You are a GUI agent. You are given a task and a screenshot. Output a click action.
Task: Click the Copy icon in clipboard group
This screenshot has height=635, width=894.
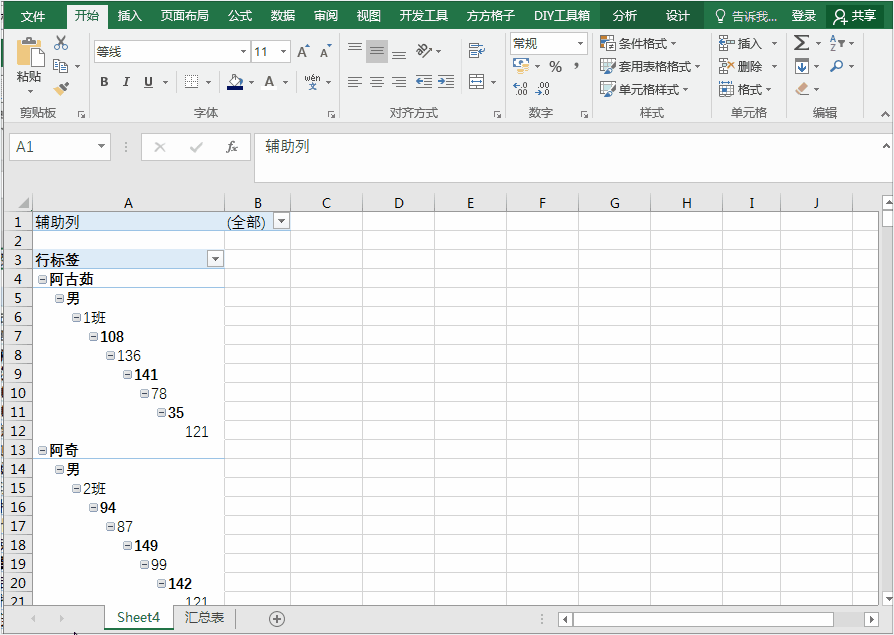(x=60, y=66)
